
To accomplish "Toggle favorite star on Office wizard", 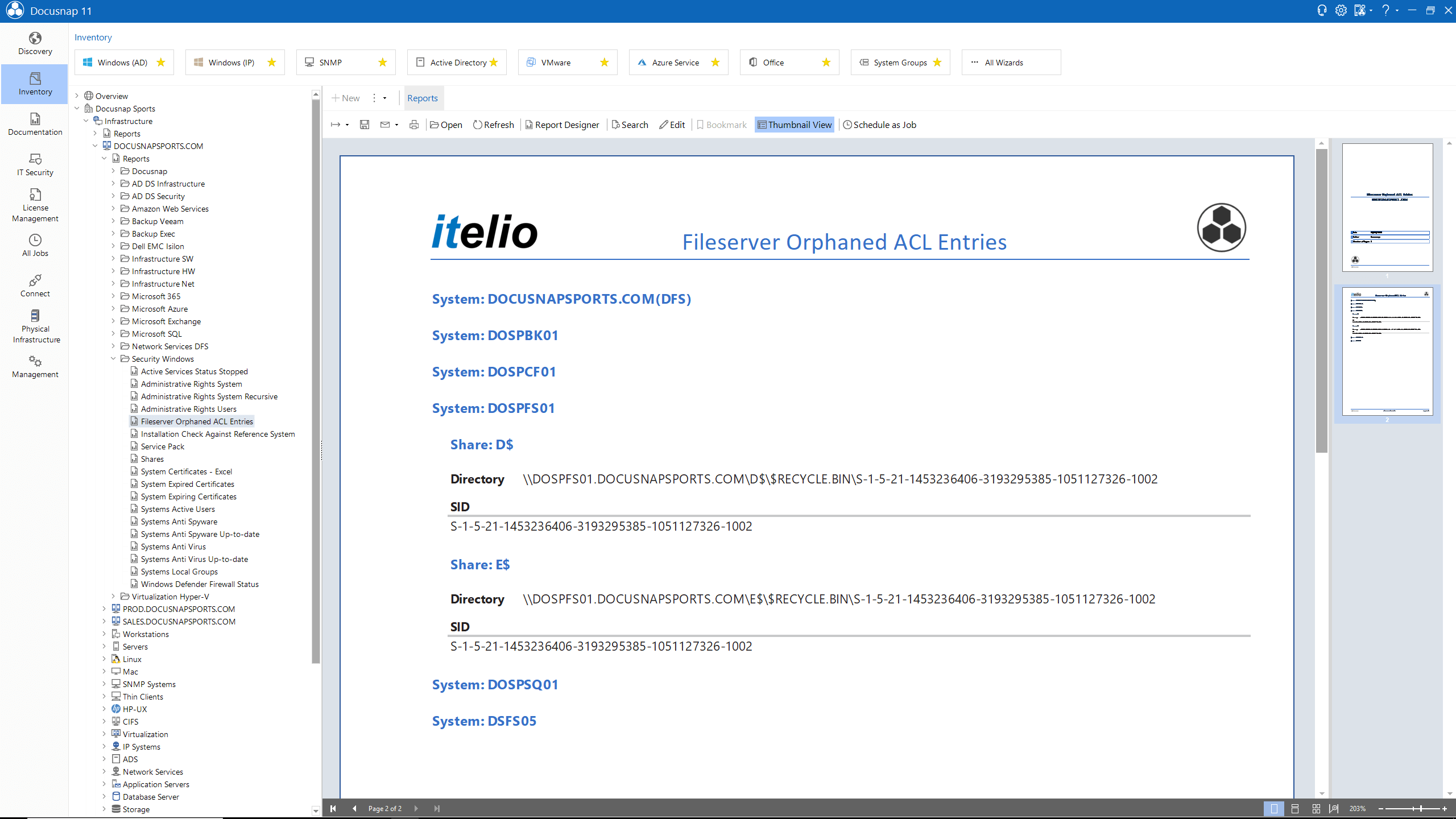I will point(826,63).
